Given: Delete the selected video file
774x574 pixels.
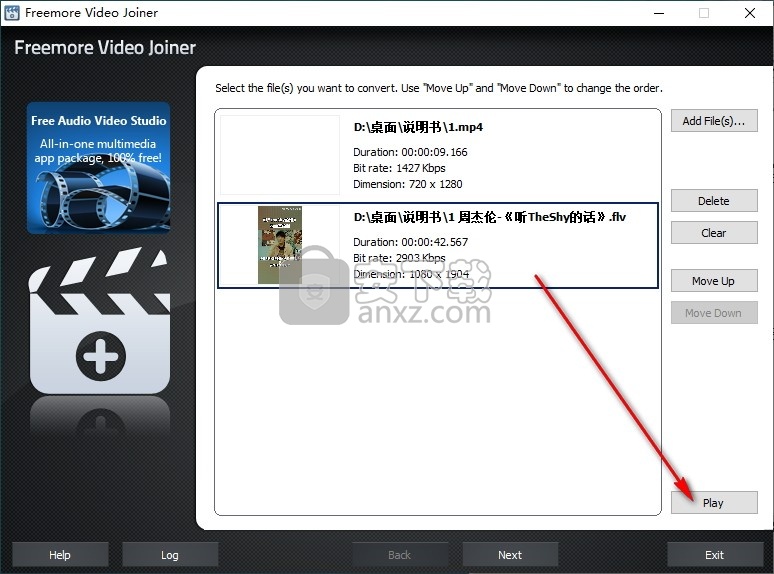Looking at the screenshot, I should pyautogui.click(x=714, y=201).
